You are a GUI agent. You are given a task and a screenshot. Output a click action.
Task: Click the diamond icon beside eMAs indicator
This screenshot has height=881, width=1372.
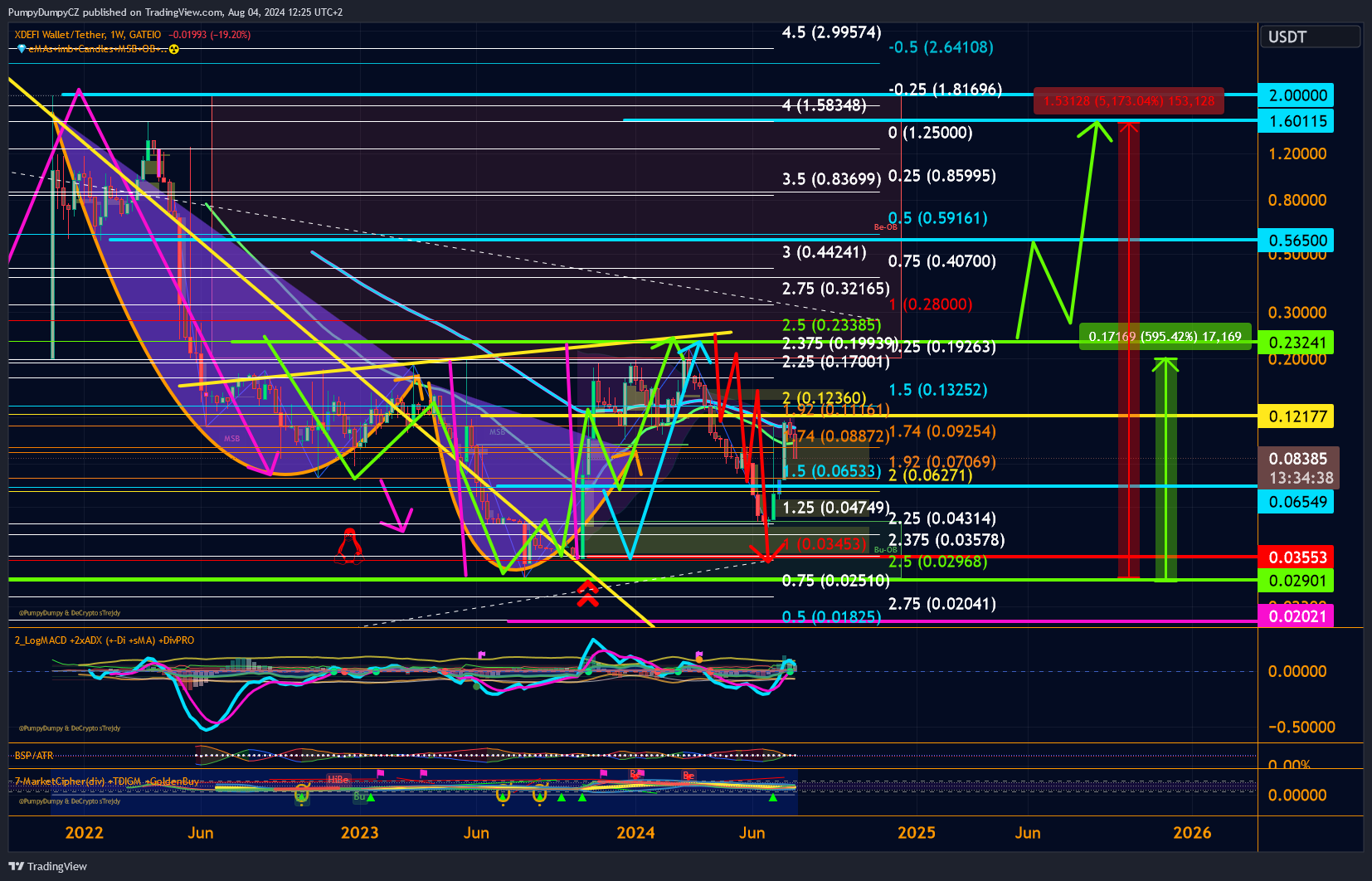point(22,49)
